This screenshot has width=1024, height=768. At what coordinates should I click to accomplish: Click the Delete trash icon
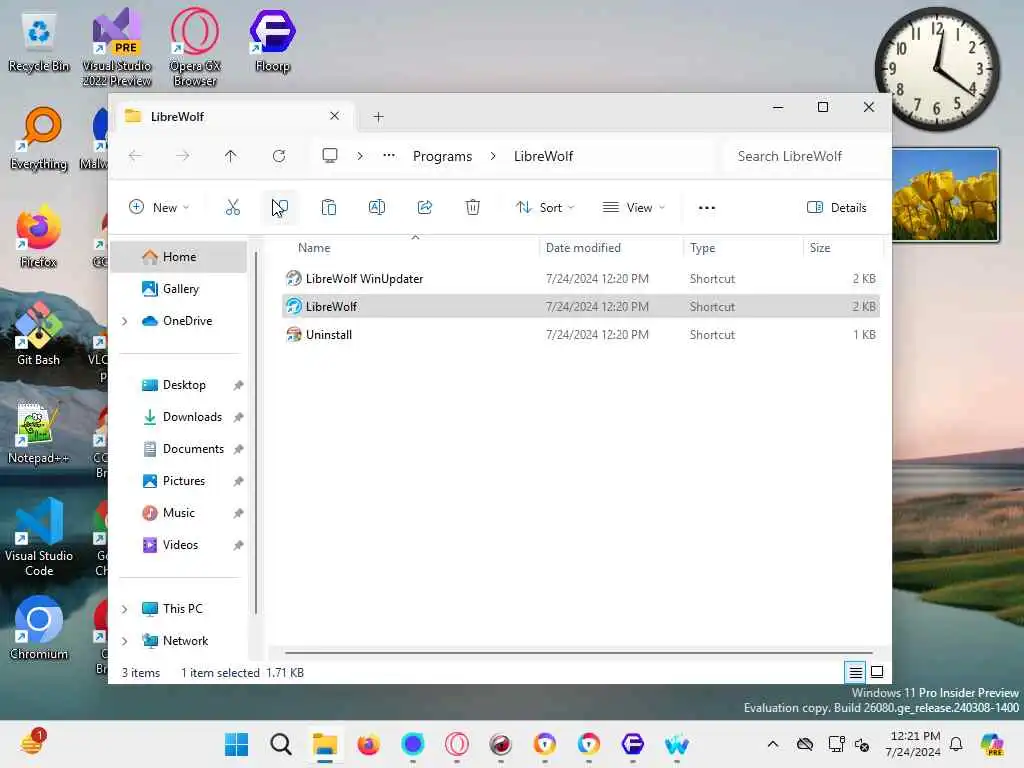tap(473, 208)
